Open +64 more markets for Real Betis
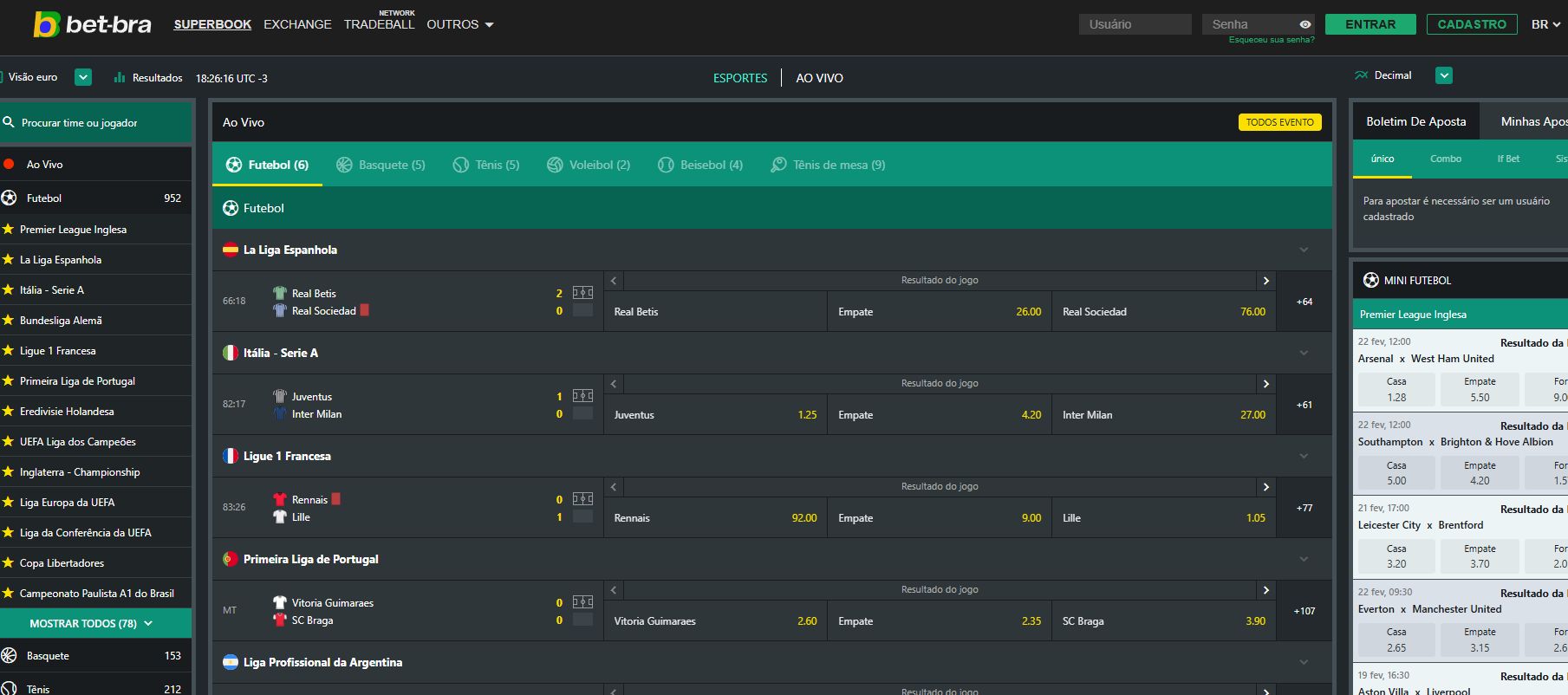 pos(1304,302)
